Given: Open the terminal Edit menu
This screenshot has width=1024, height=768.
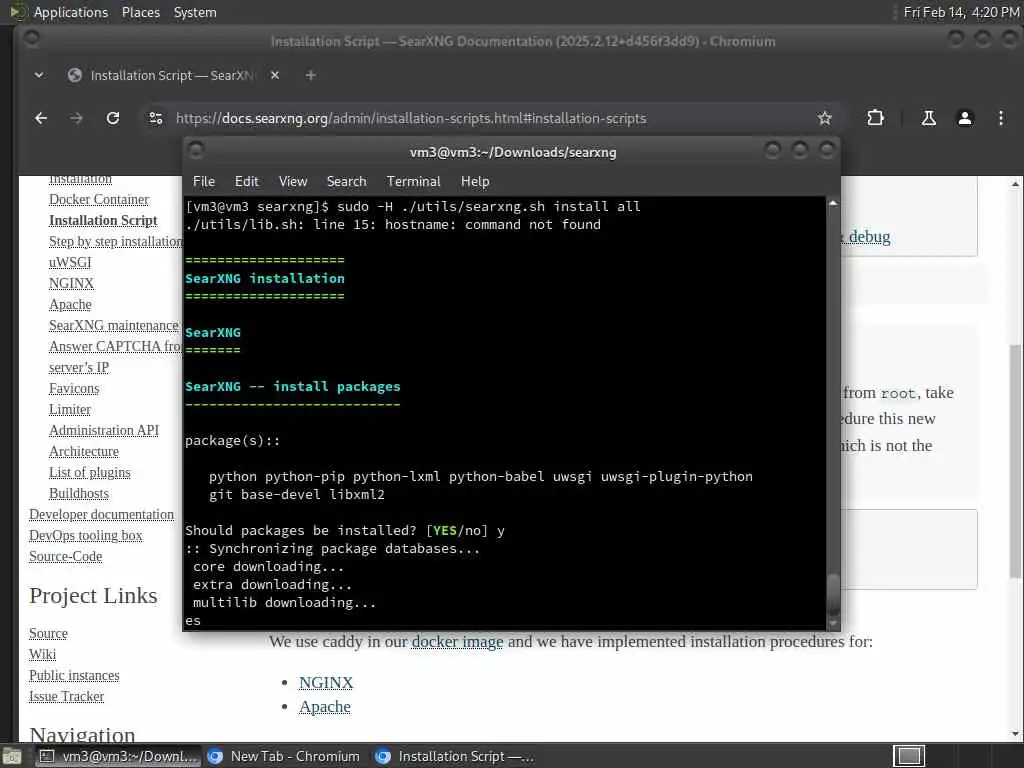Looking at the screenshot, I should tap(246, 182).
